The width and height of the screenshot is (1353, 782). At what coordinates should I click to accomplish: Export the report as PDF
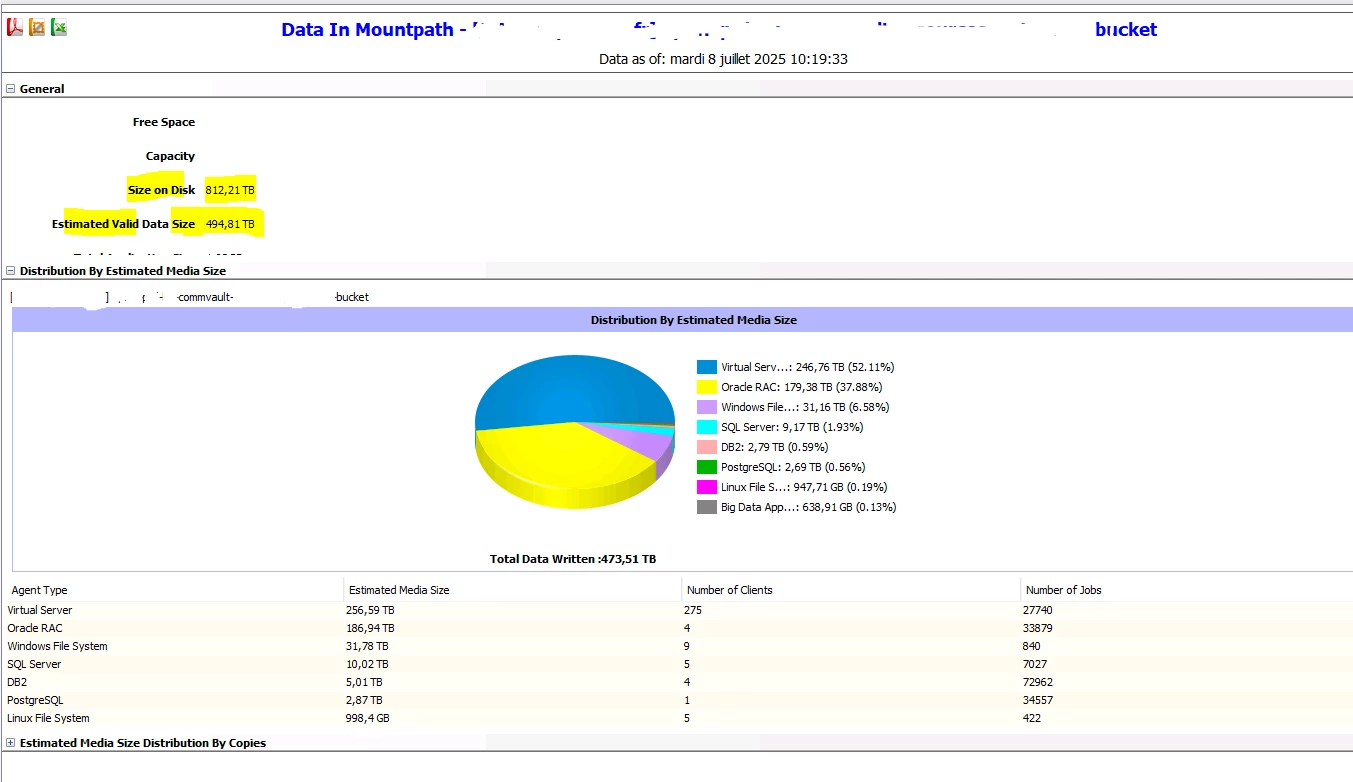point(15,27)
